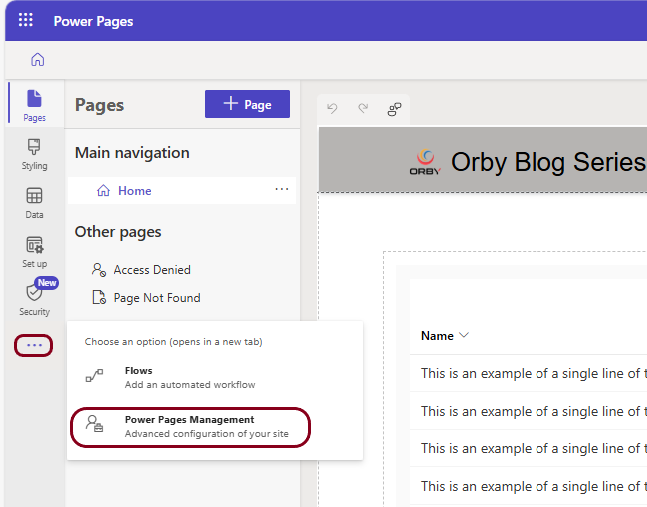Viewport: 647px width, 507px height.
Task: Open the Data workspace
Action: [34, 203]
